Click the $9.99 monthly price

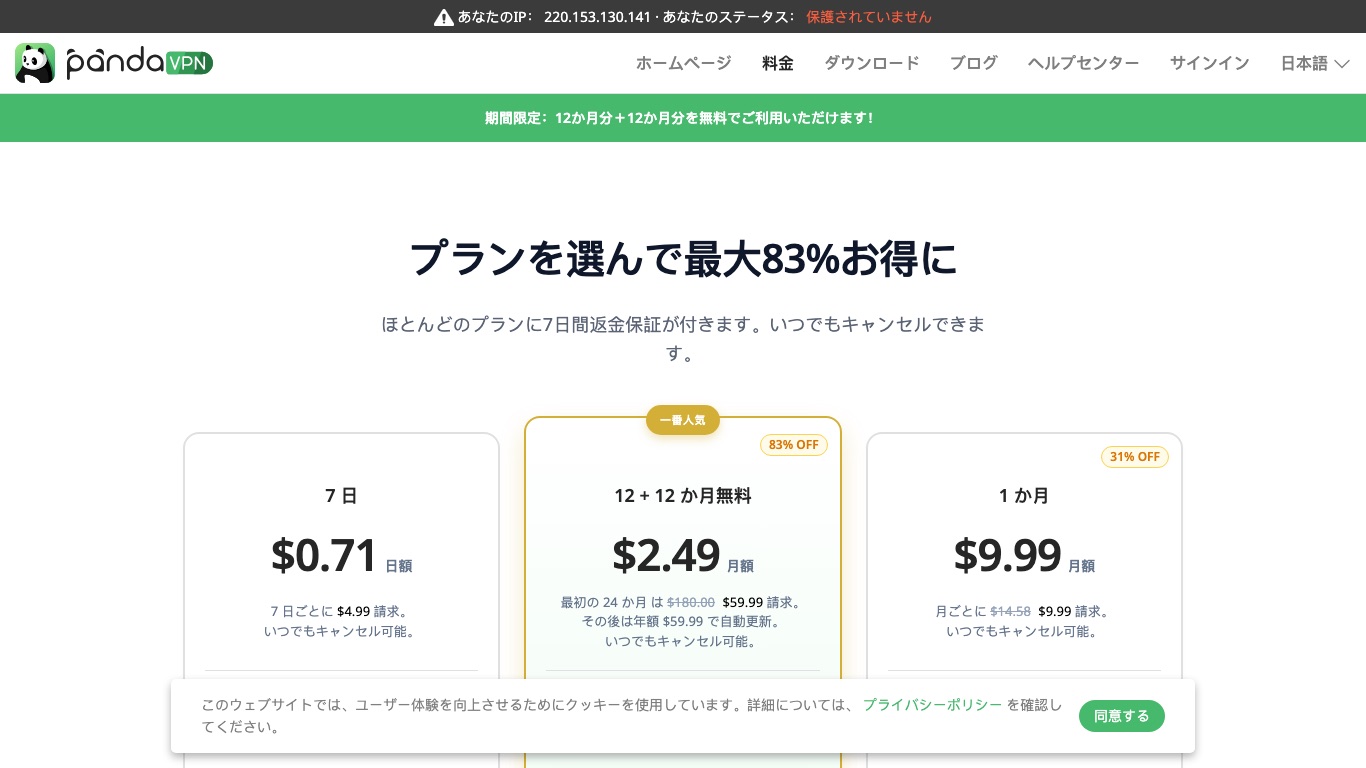pyautogui.click(x=1007, y=556)
